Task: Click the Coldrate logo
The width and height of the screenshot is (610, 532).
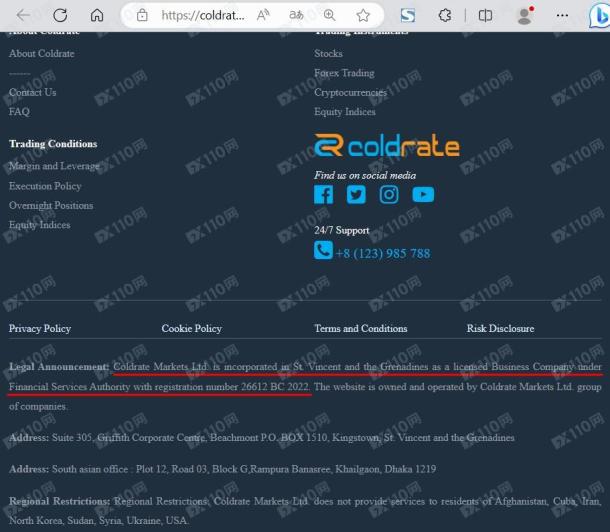Action: (387, 145)
